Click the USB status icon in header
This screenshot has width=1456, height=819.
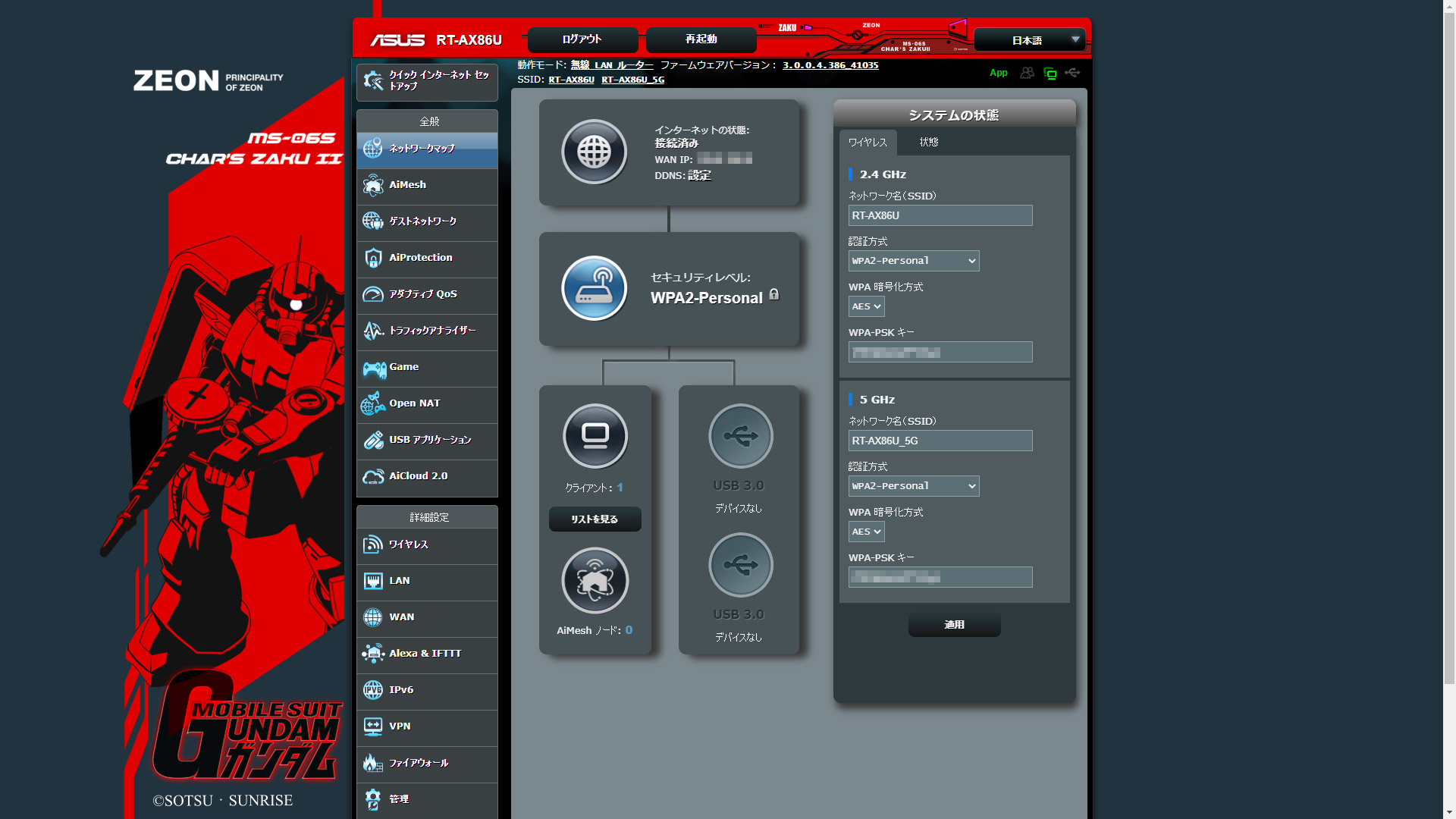tap(1072, 73)
